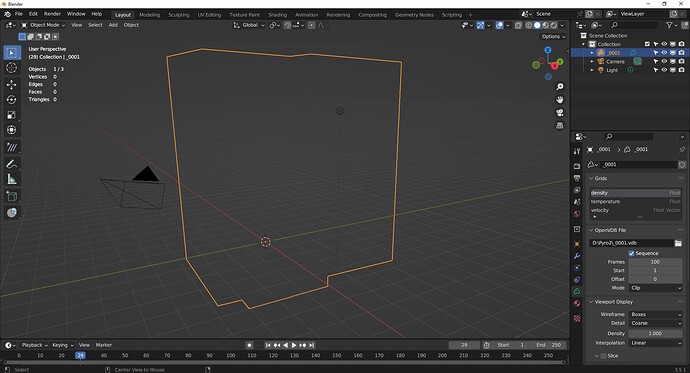Activate the 3D Cursor tool
Viewport: 690px width, 373px height.
(x=12, y=68)
